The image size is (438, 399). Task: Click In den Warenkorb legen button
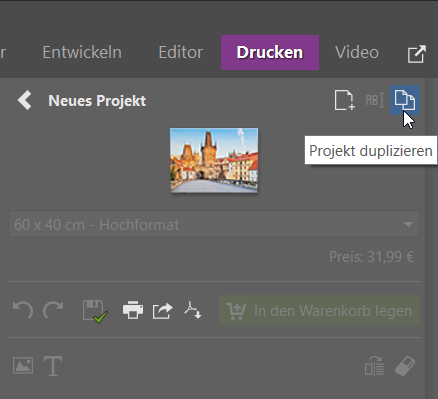click(319, 310)
